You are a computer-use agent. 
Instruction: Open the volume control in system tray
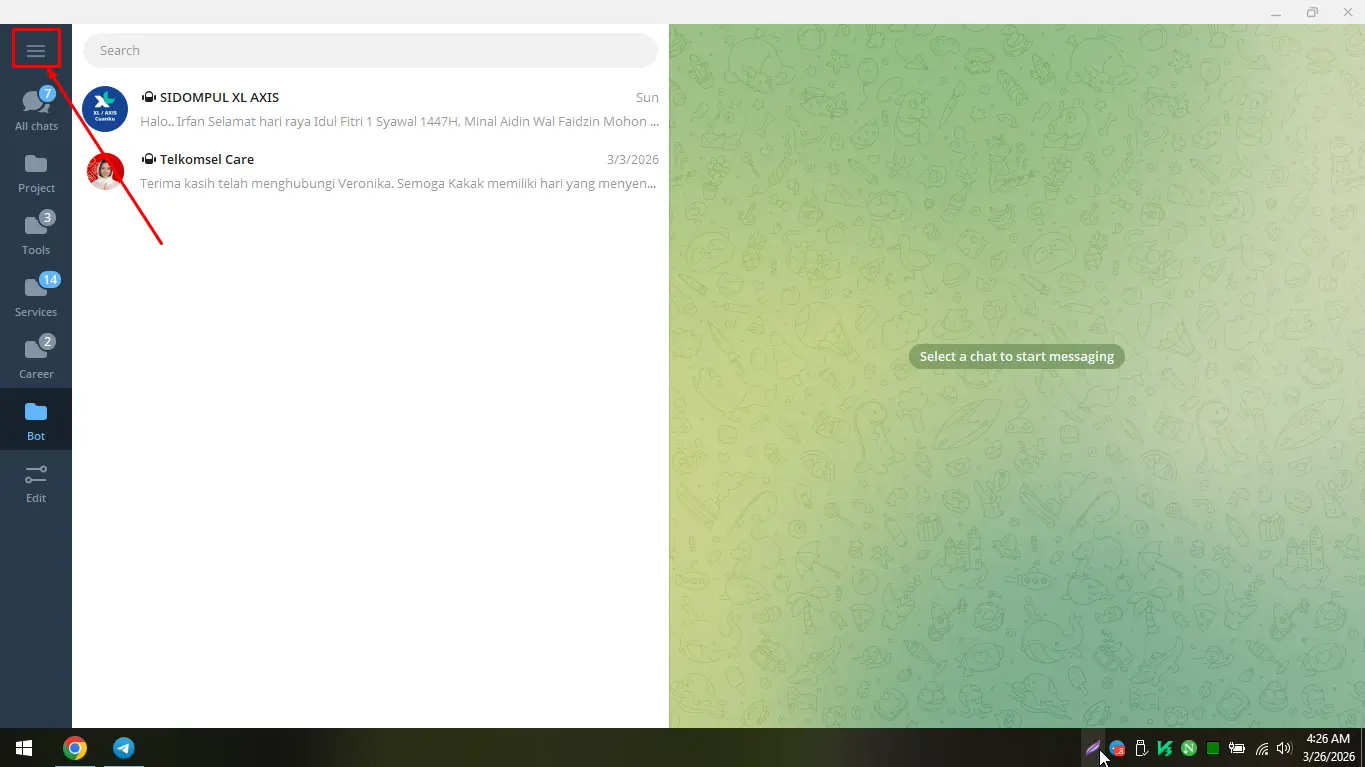(1284, 748)
